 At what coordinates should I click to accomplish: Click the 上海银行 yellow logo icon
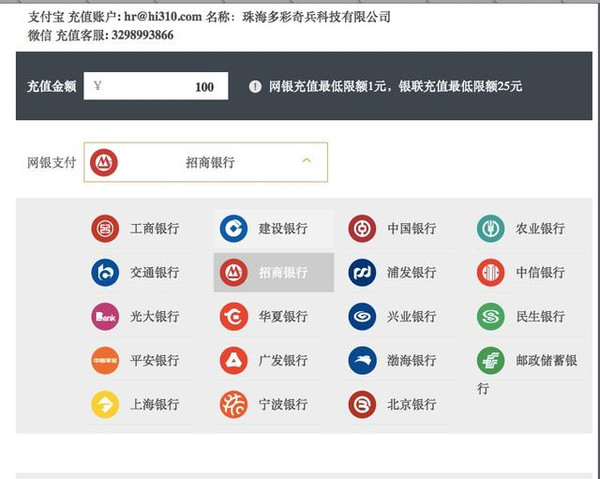(105, 404)
